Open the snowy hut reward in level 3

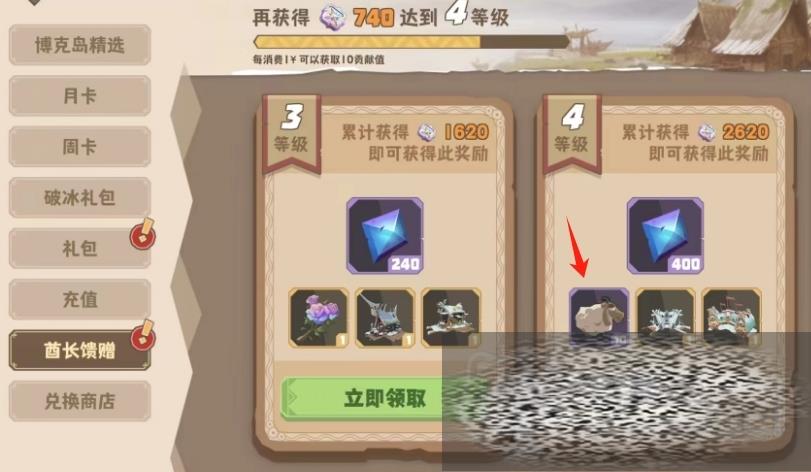pos(451,317)
